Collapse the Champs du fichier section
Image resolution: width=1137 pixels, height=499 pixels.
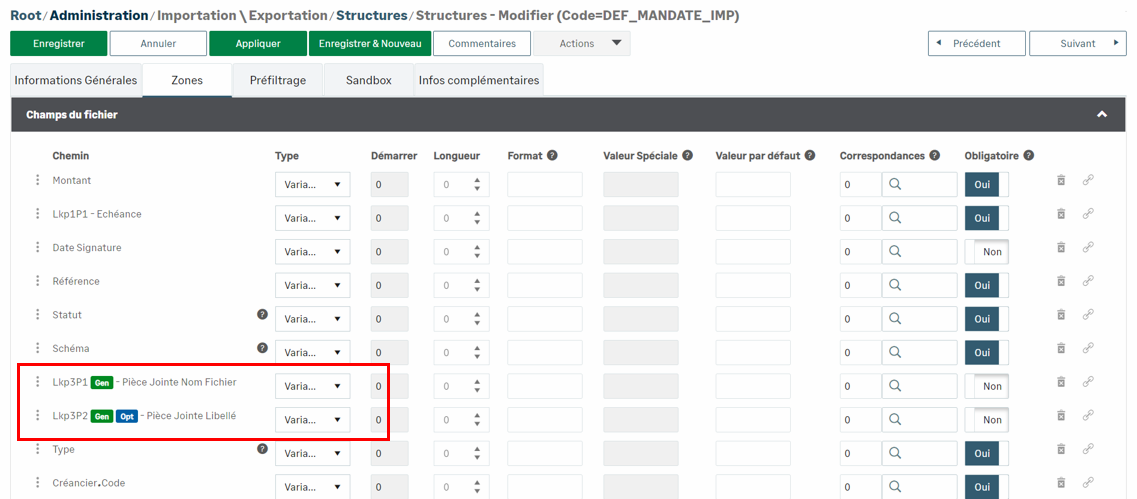pos(1101,115)
